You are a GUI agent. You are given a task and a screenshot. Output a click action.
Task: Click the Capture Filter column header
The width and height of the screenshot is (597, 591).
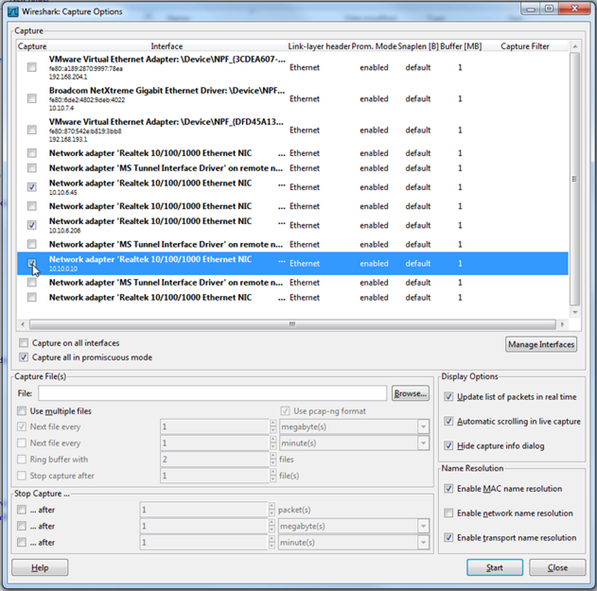525,46
